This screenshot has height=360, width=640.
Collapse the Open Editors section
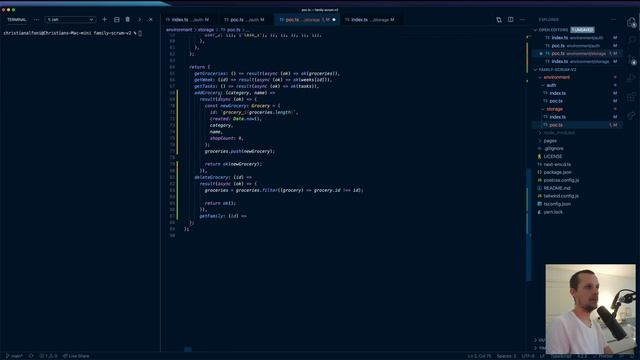click(x=552, y=30)
